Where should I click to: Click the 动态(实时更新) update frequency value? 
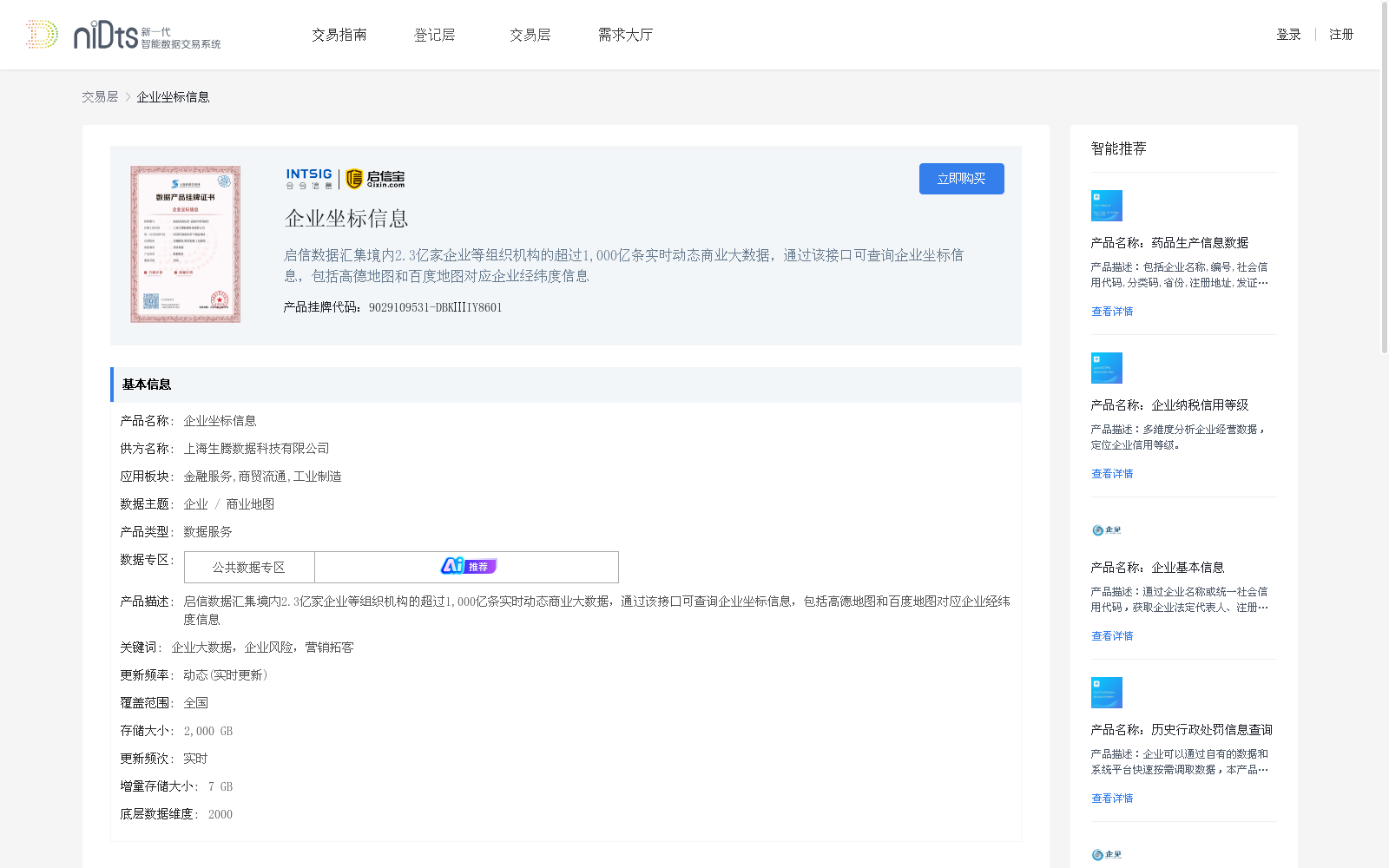(226, 675)
